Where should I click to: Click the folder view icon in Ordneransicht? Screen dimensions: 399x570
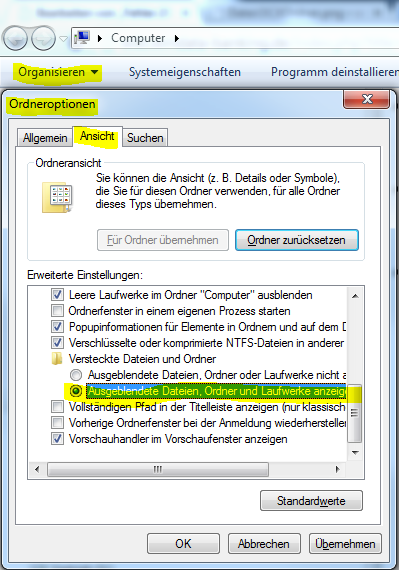pos(58,197)
